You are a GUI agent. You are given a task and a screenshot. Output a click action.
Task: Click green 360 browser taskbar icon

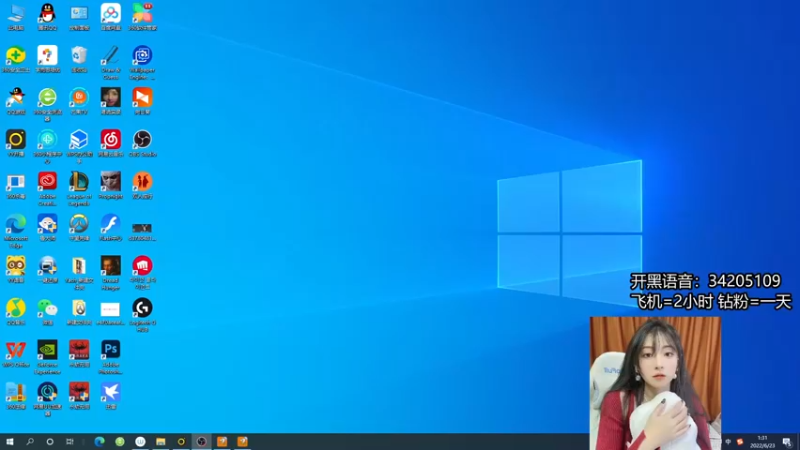click(x=120, y=441)
